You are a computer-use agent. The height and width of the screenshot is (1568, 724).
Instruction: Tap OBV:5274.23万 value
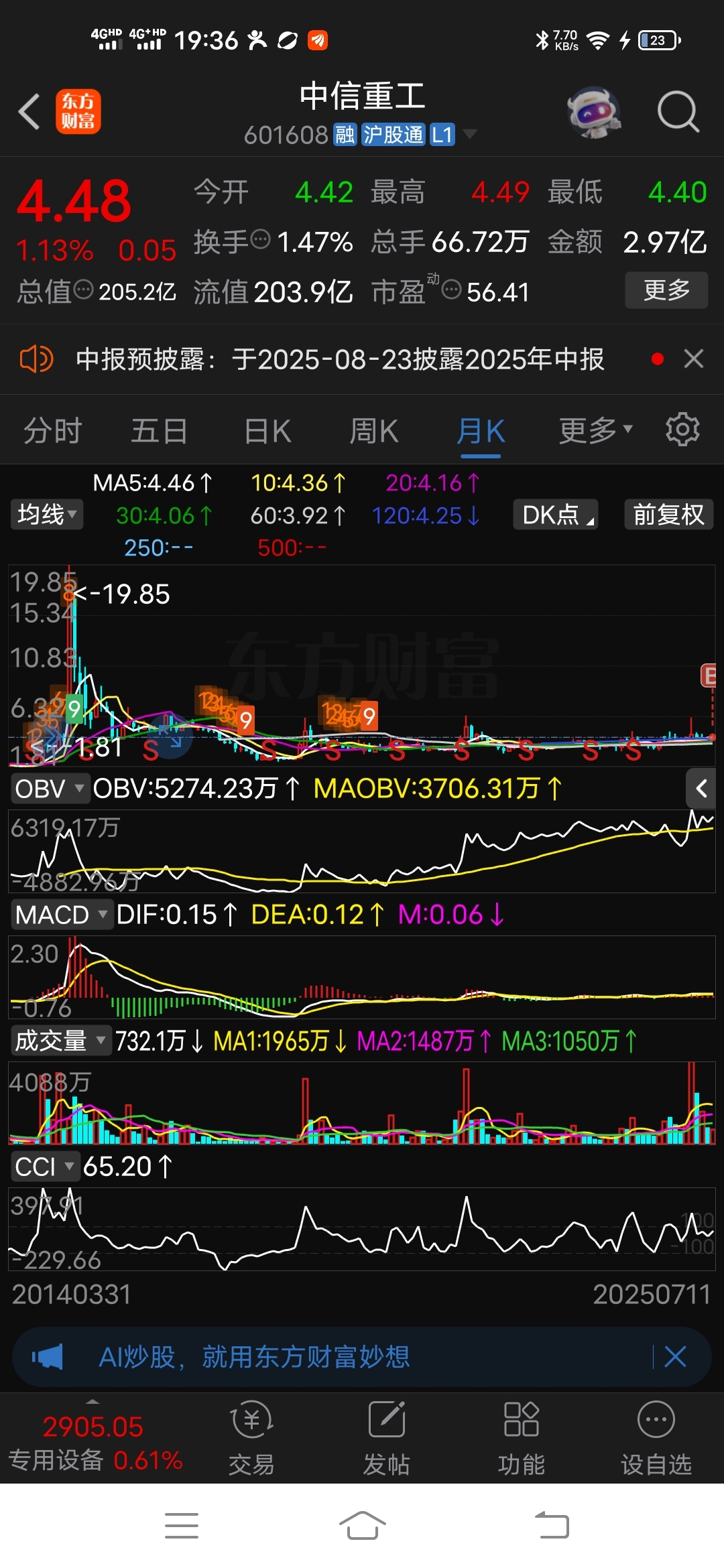(x=196, y=789)
